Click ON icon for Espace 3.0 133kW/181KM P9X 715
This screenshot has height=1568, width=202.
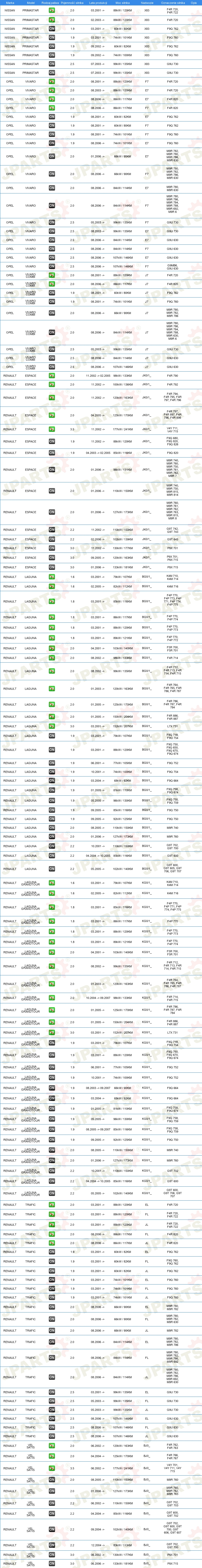coord(52,567)
